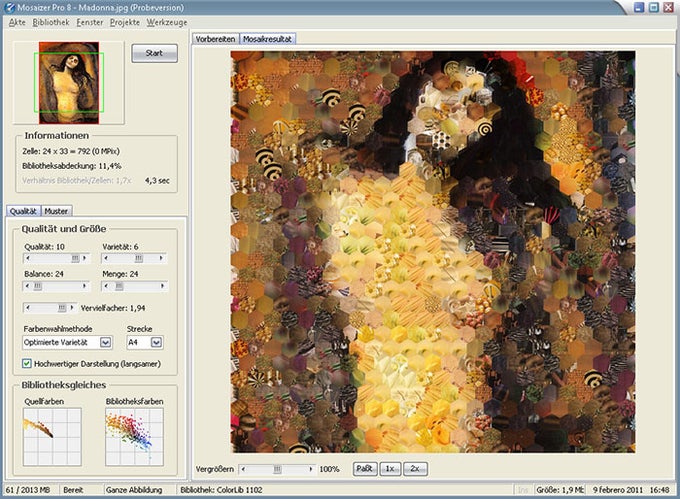Open the Fenster menu
The width and height of the screenshot is (680, 499).
pyautogui.click(x=90, y=22)
